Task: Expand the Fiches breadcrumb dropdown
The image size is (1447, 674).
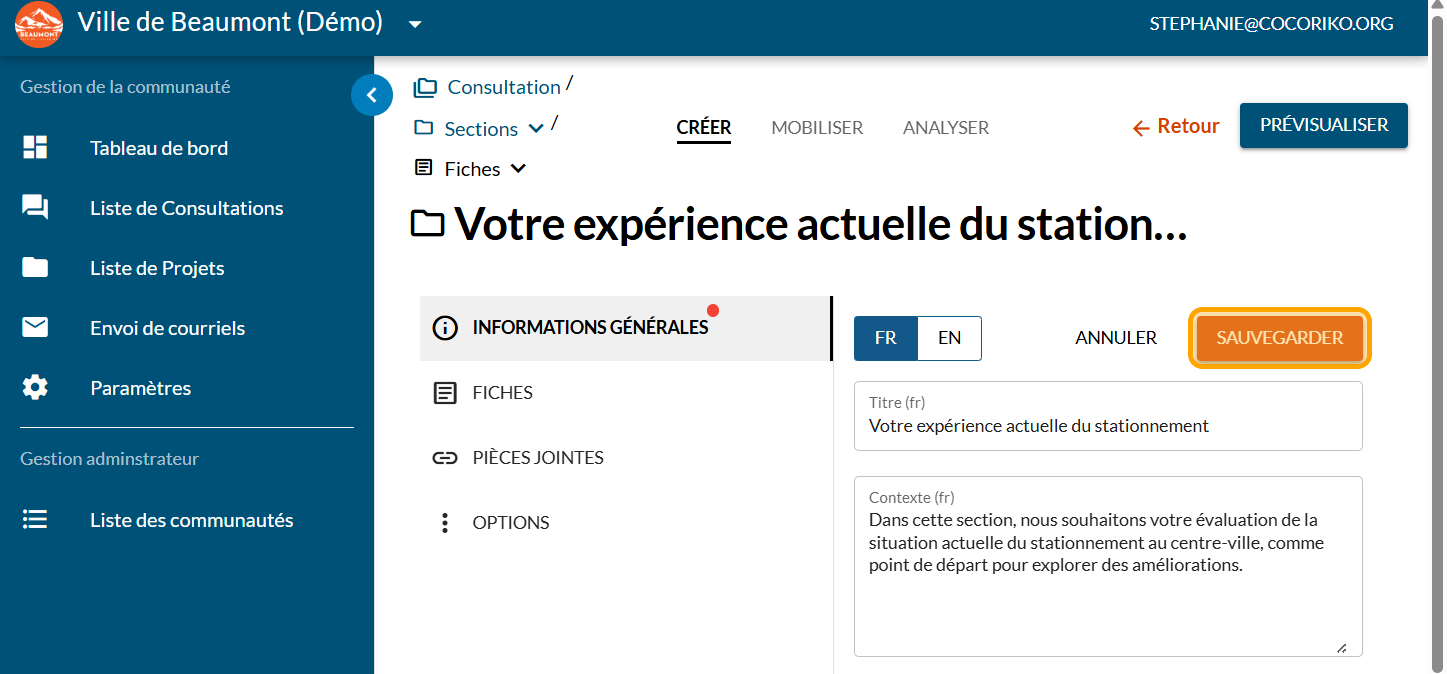Action: click(x=518, y=169)
